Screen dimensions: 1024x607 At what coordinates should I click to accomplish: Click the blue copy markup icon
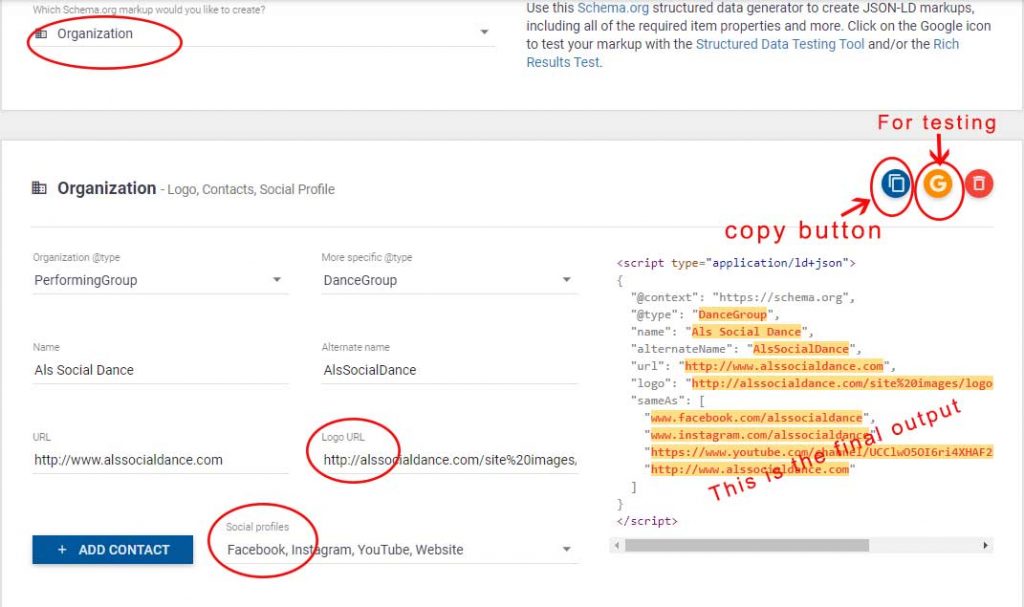pyautogui.click(x=896, y=184)
